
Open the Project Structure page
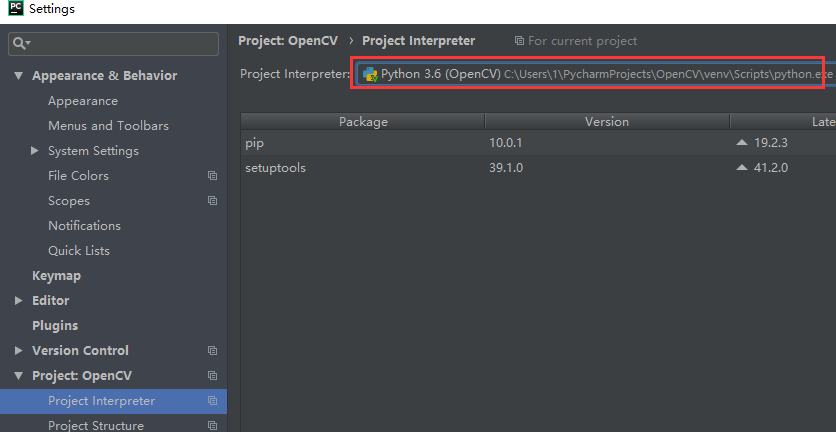[x=96, y=425]
